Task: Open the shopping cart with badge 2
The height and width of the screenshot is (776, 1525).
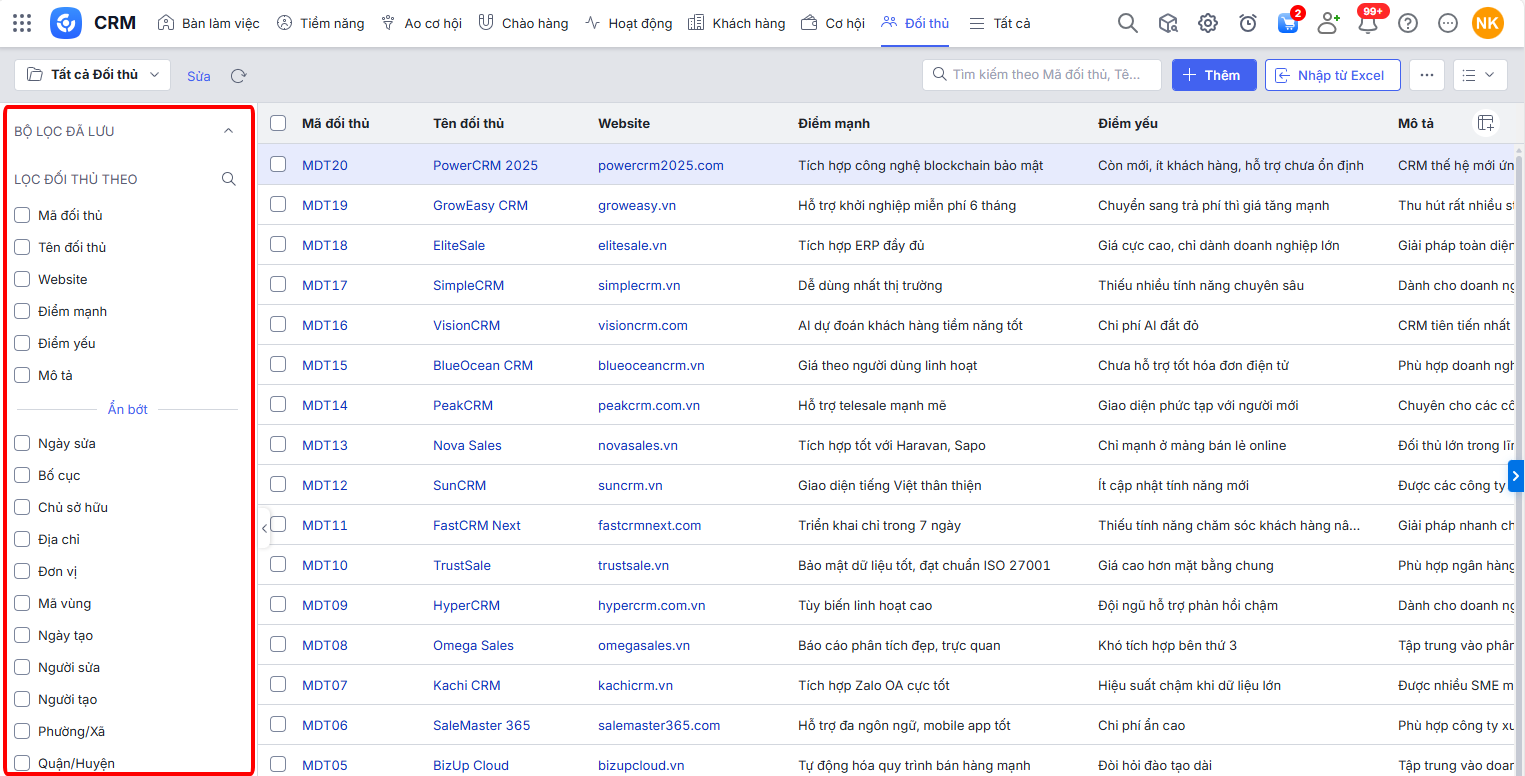Action: 1288,23
